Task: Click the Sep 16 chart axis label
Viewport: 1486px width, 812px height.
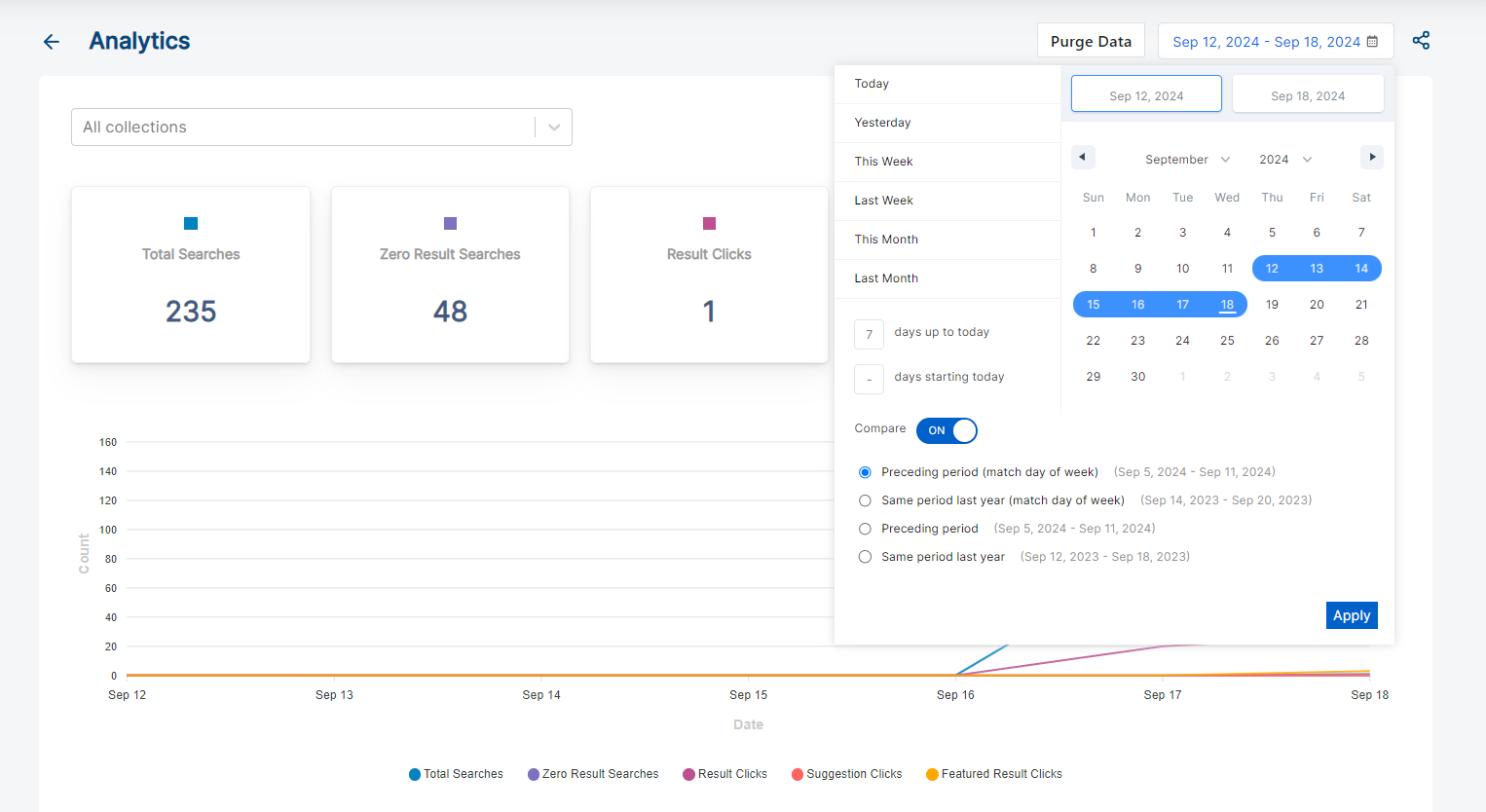Action: pyautogui.click(x=955, y=695)
